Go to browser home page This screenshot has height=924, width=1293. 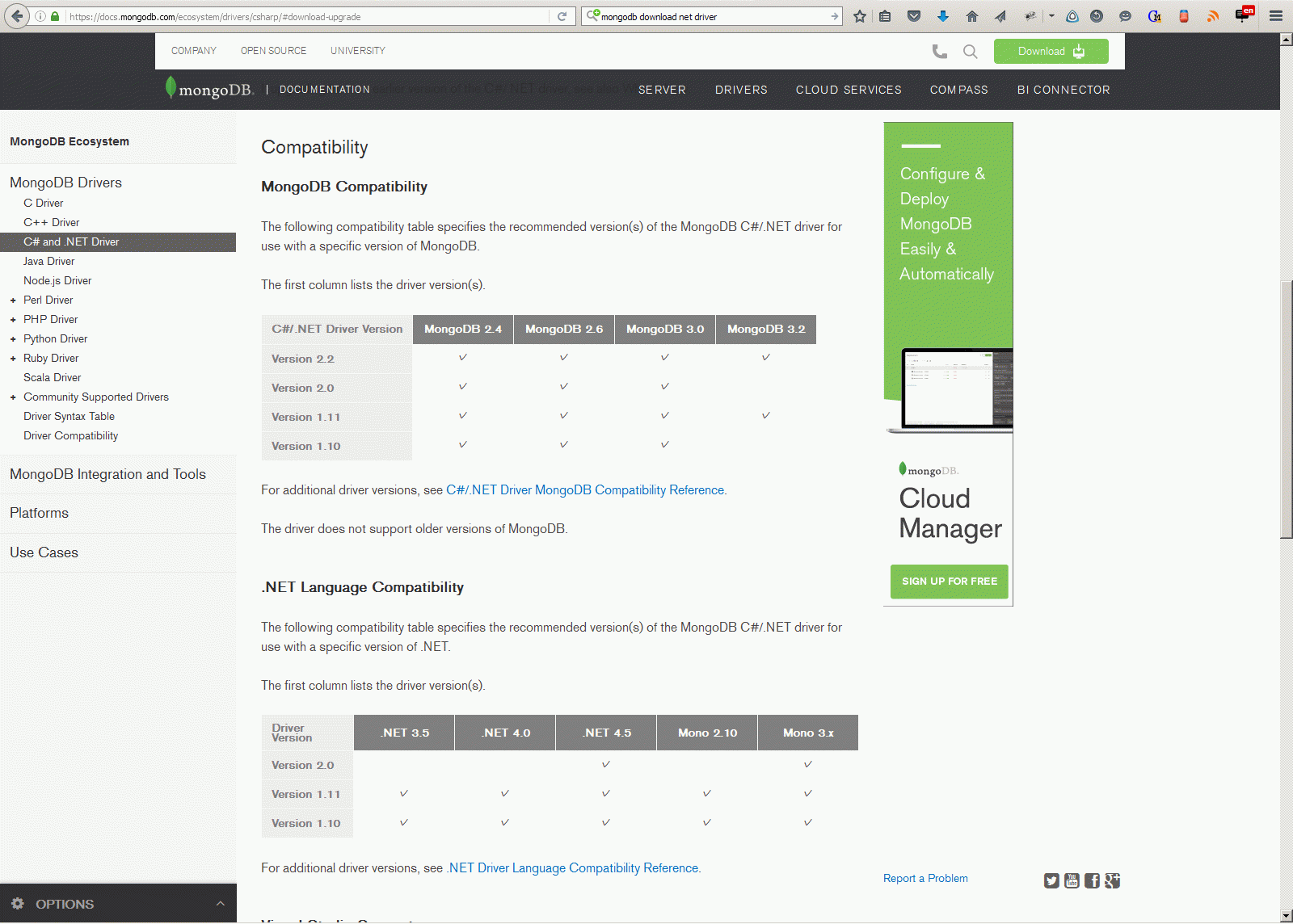click(x=972, y=16)
